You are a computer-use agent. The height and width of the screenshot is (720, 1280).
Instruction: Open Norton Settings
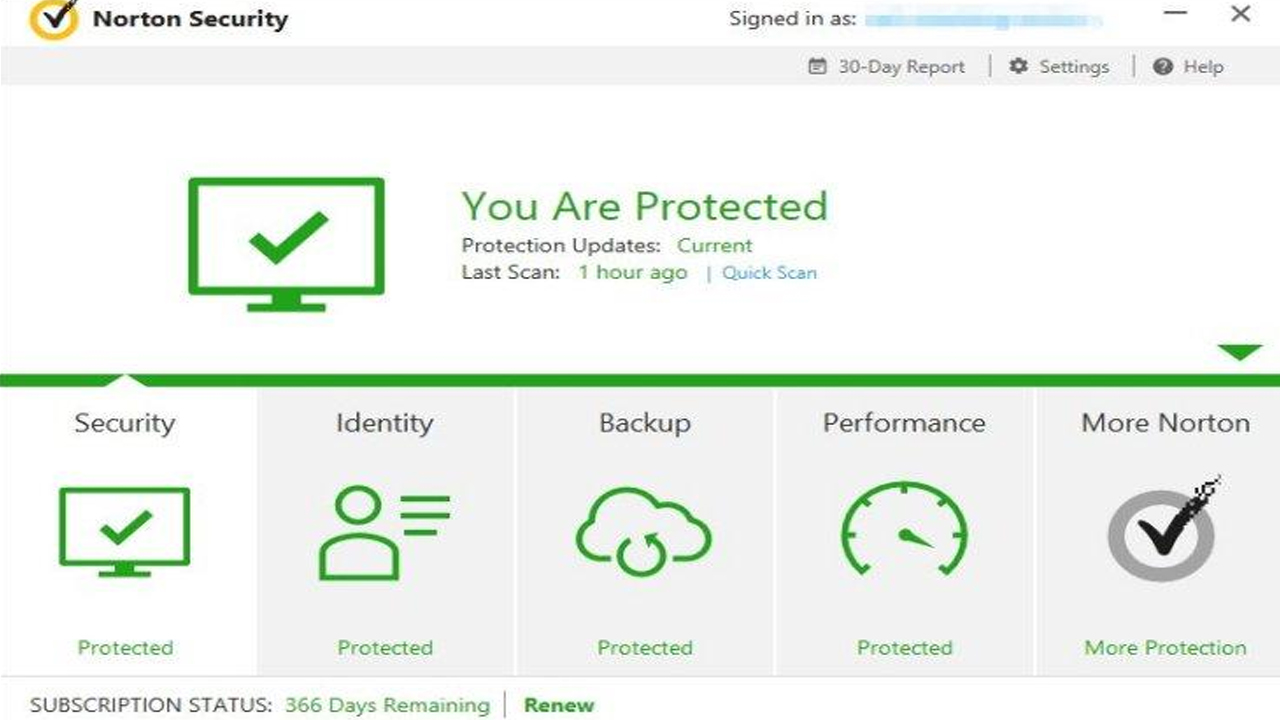1060,67
